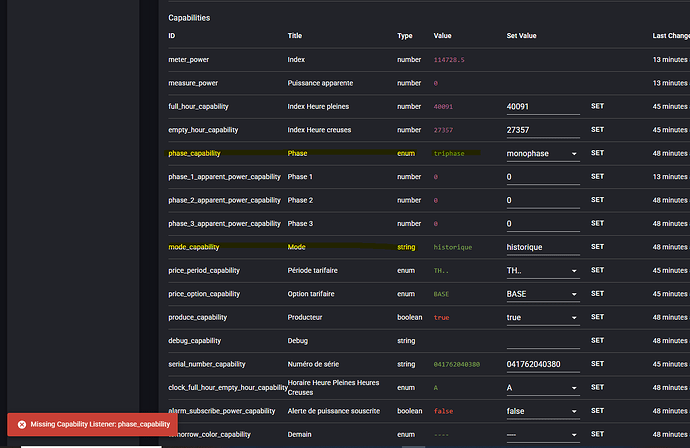Edit the Phase 3 set value field

click(x=543, y=224)
